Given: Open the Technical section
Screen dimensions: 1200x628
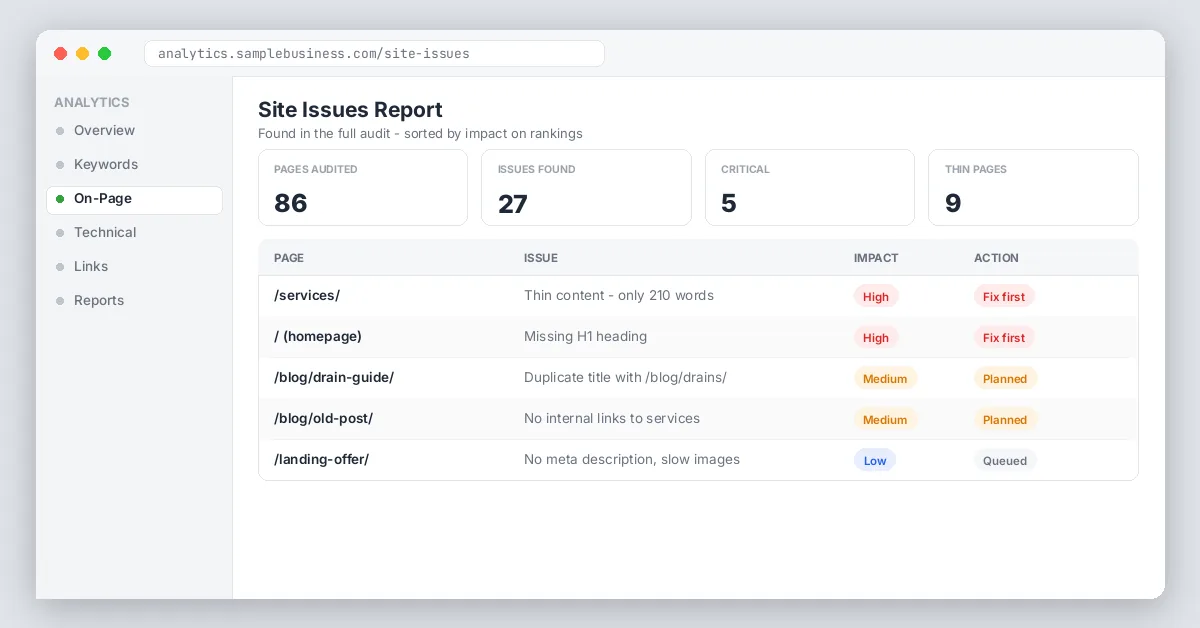Looking at the screenshot, I should click(x=134, y=232).
